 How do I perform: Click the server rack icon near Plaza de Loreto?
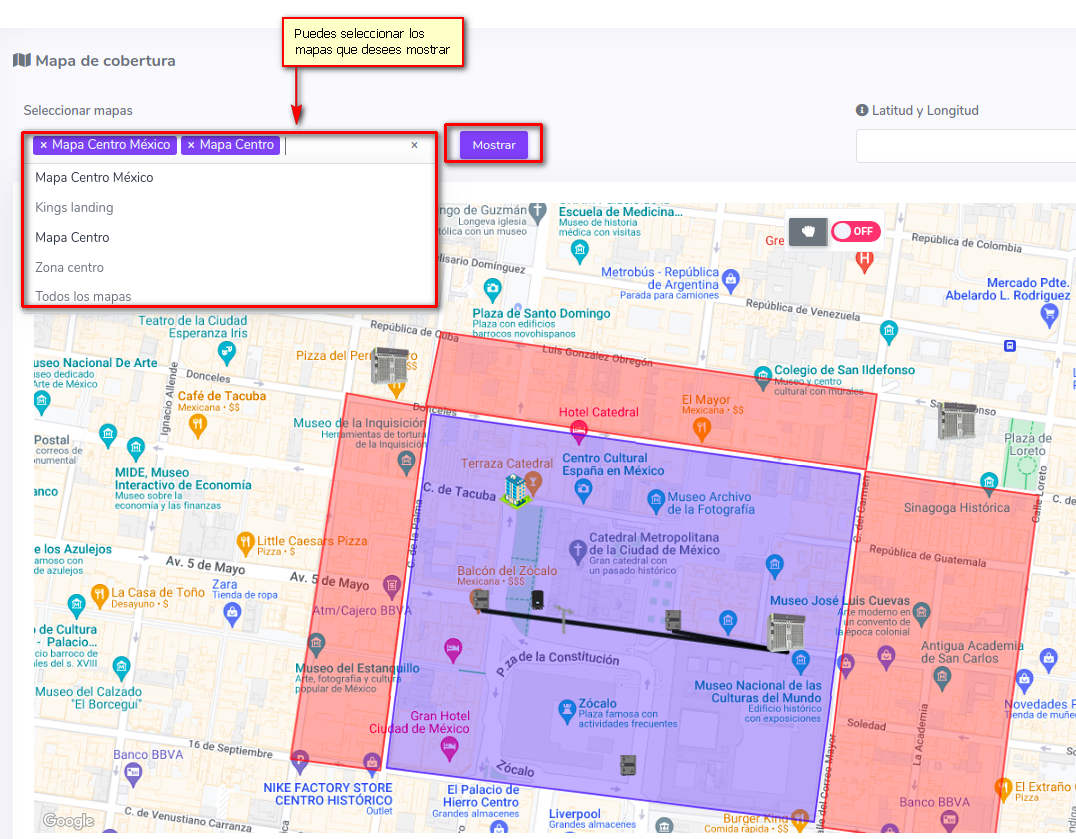[956, 420]
